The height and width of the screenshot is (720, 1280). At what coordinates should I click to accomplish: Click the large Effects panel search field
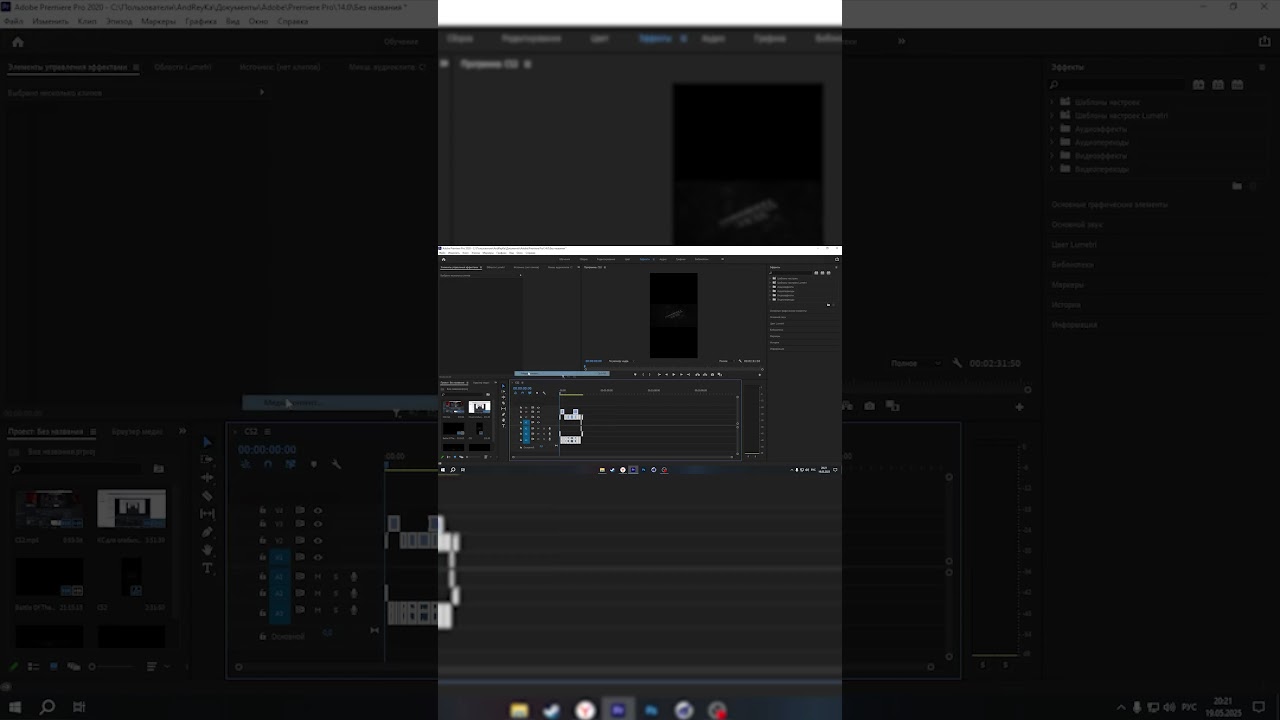coord(1115,85)
